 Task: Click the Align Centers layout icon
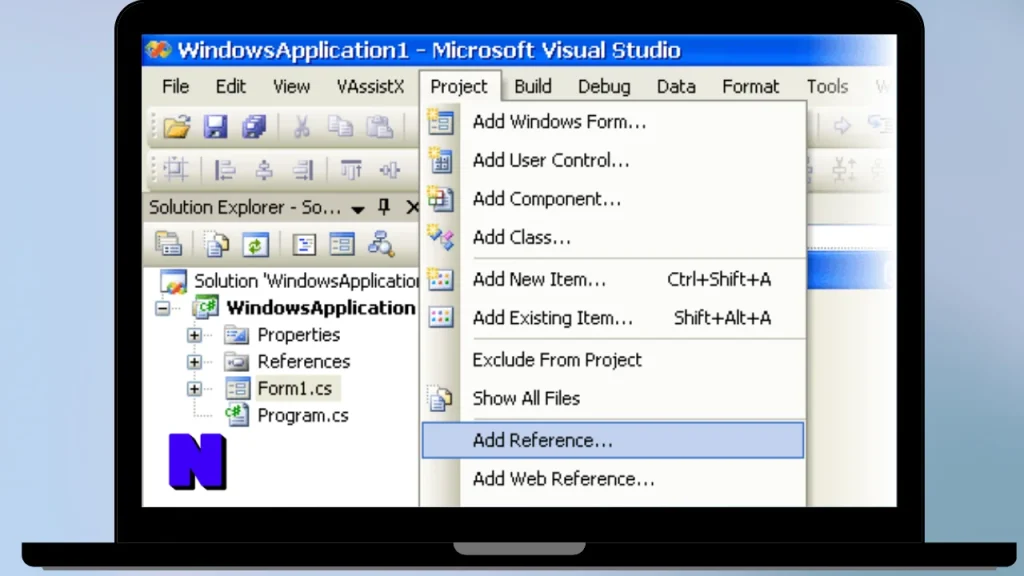tap(264, 170)
